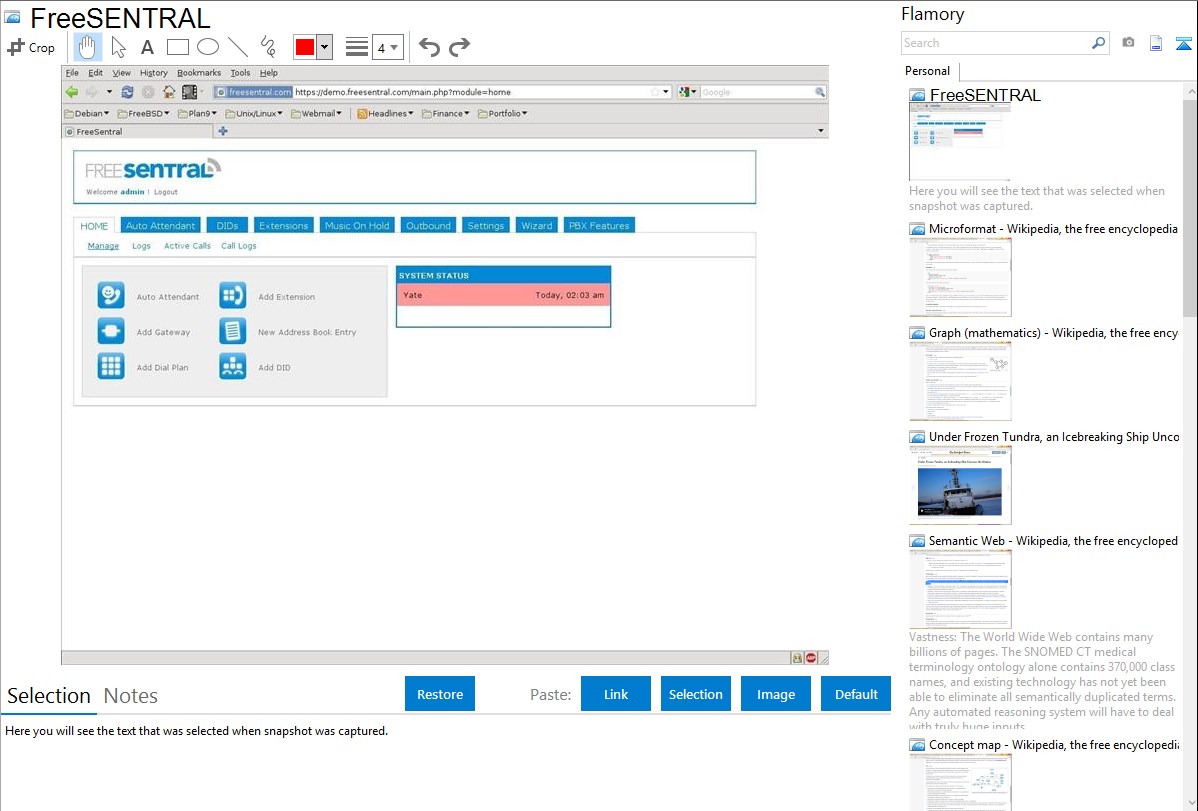This screenshot has width=1198, height=811.
Task: Click the search magnifier icon
Action: tap(1099, 43)
